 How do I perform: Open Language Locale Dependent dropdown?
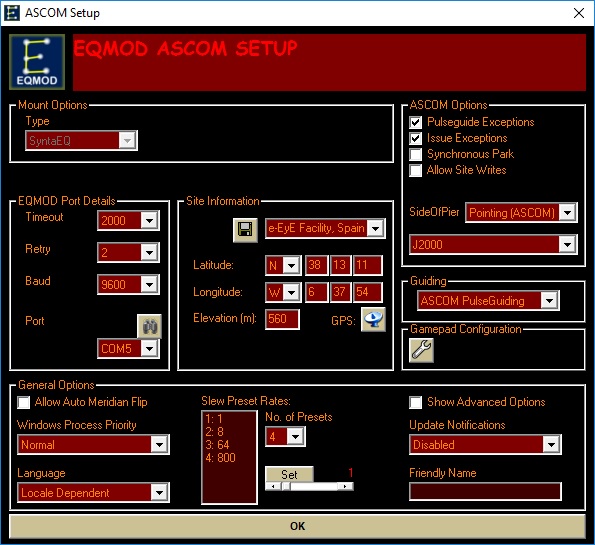click(x=93, y=493)
